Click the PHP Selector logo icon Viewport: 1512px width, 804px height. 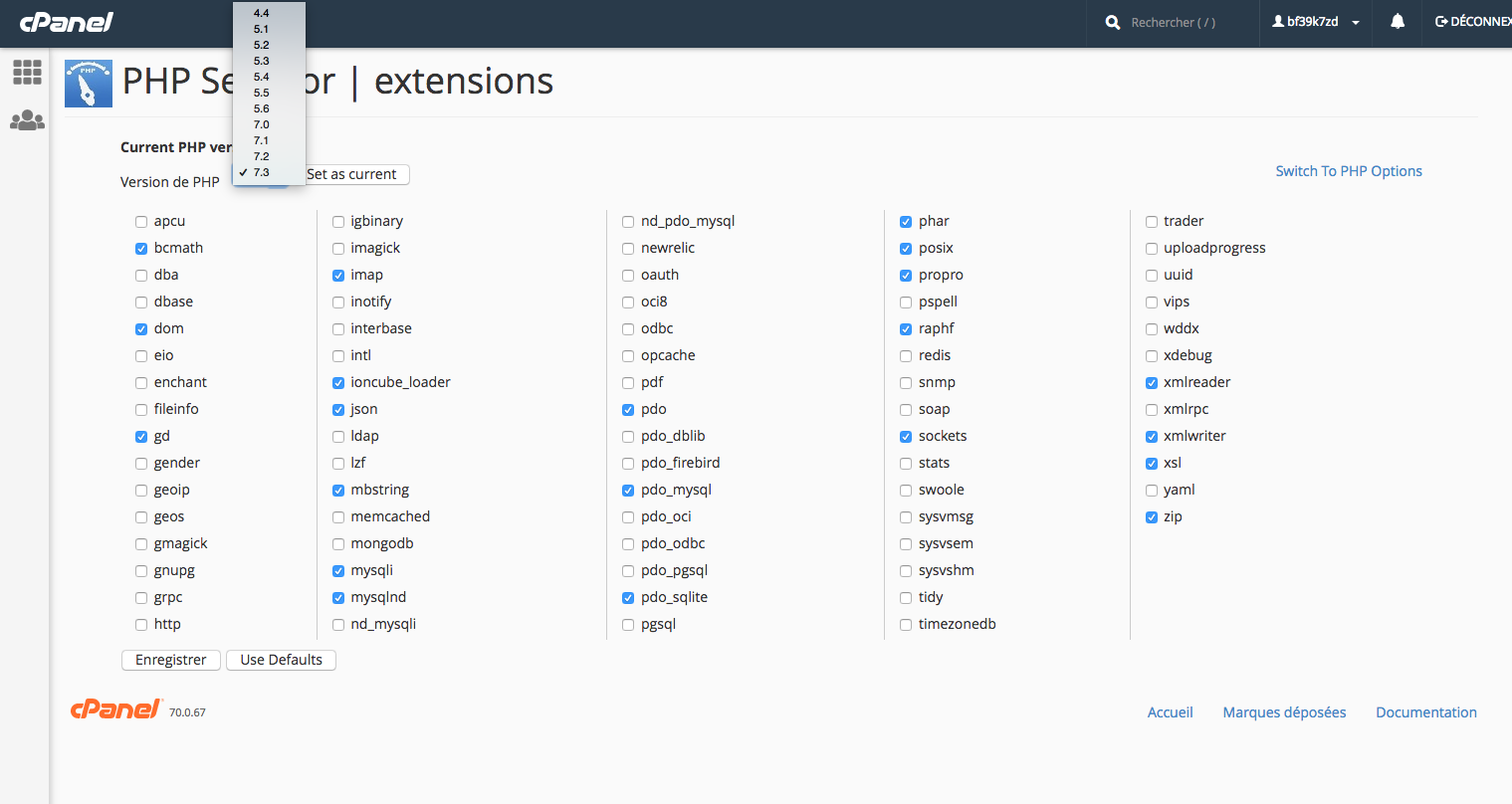coord(89,84)
